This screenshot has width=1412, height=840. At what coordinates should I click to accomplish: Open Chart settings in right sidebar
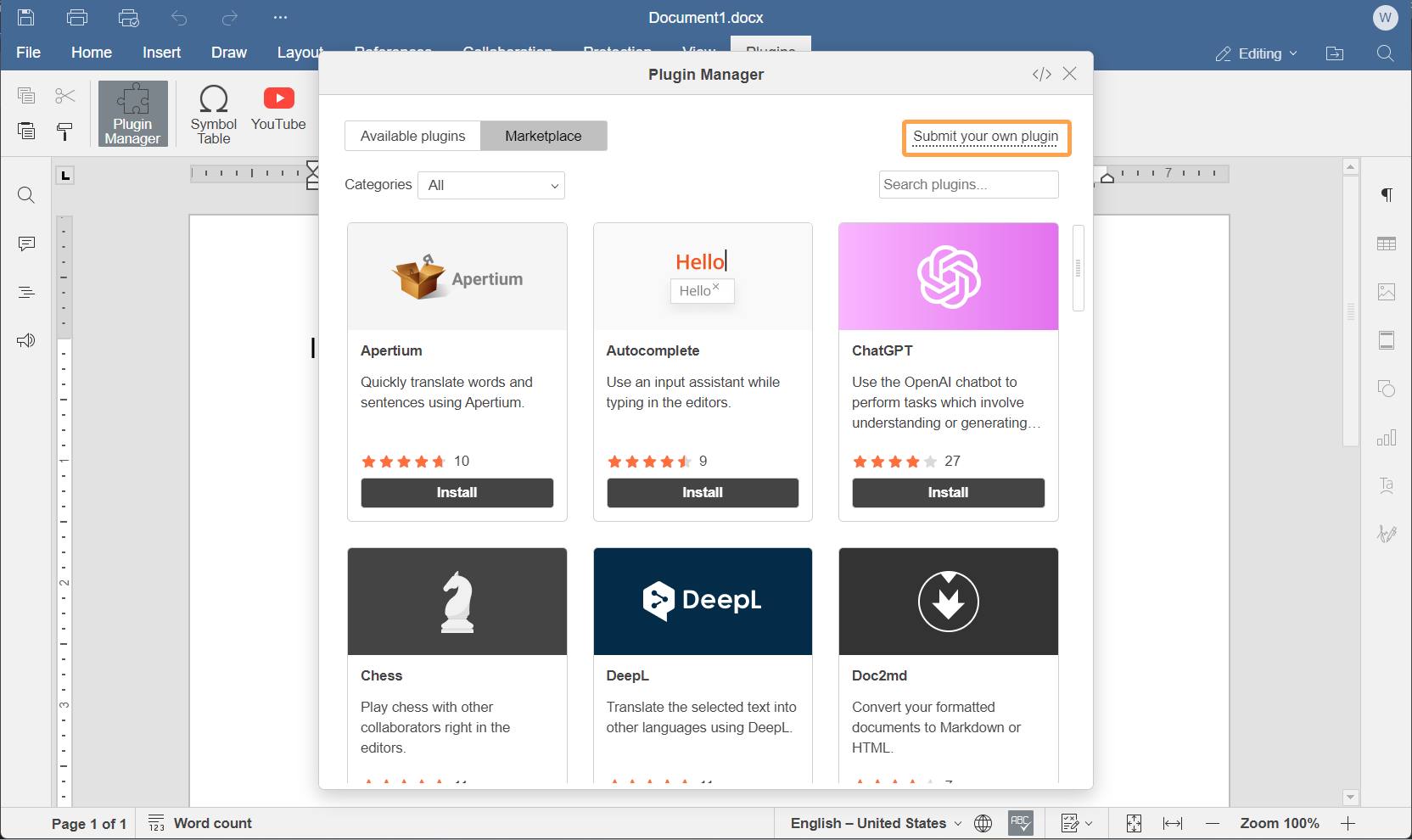pyautogui.click(x=1387, y=437)
